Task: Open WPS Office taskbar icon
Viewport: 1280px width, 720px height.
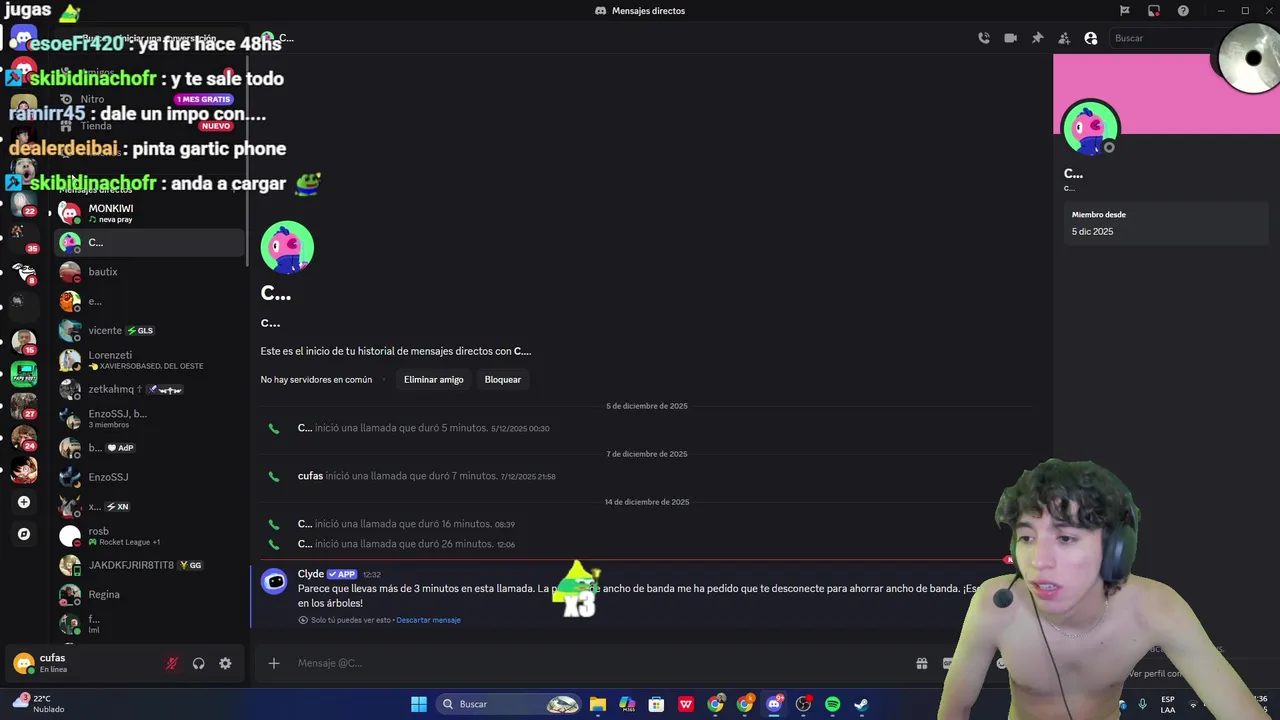Action: (x=686, y=704)
